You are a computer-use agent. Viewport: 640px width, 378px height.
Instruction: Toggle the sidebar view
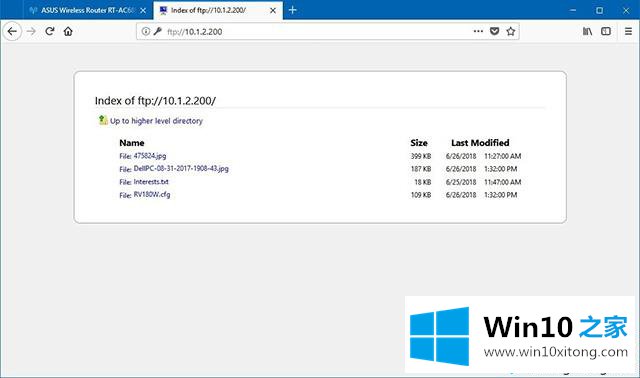point(606,31)
